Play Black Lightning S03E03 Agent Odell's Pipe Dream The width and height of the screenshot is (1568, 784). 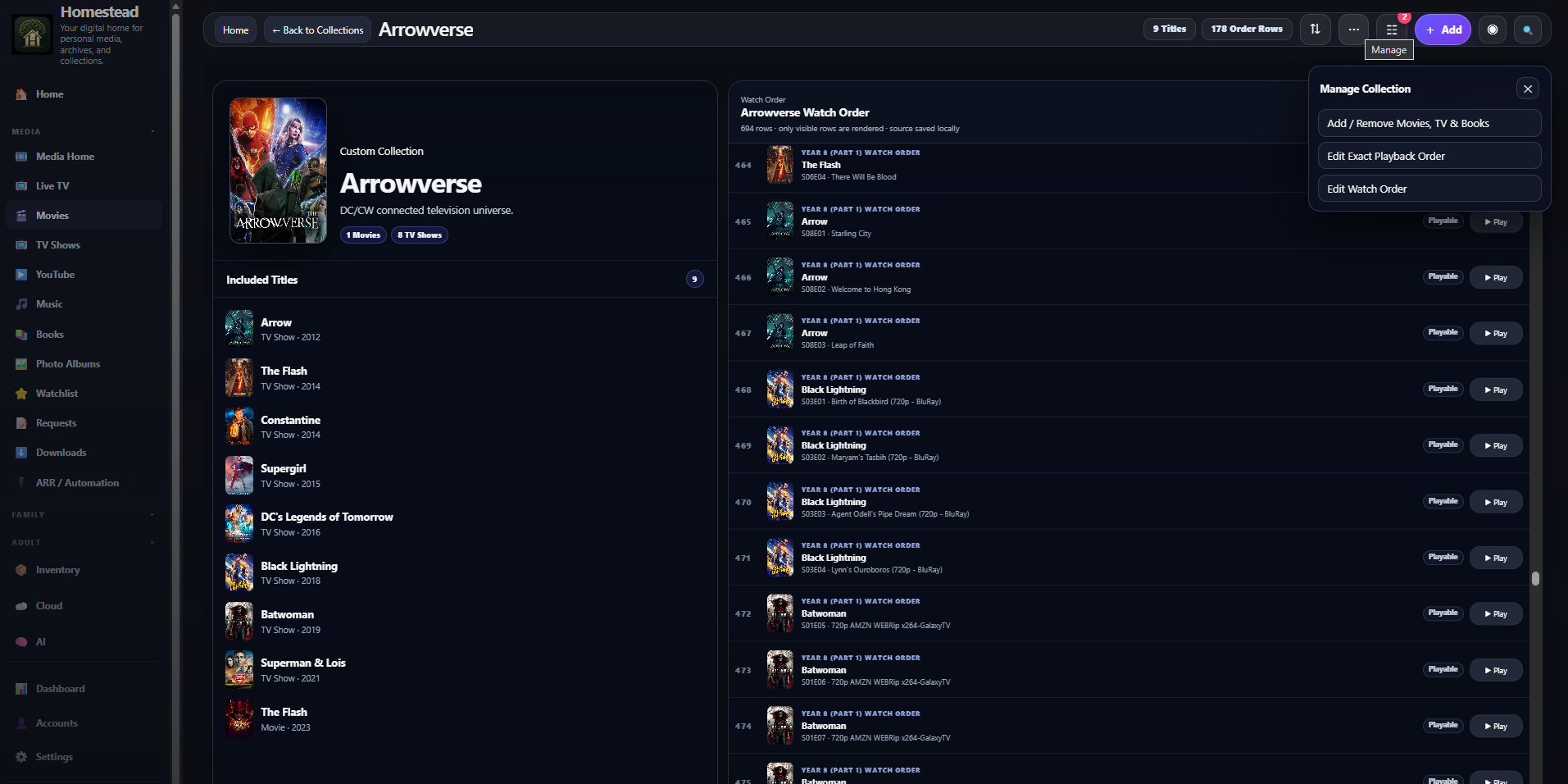pyautogui.click(x=1496, y=503)
